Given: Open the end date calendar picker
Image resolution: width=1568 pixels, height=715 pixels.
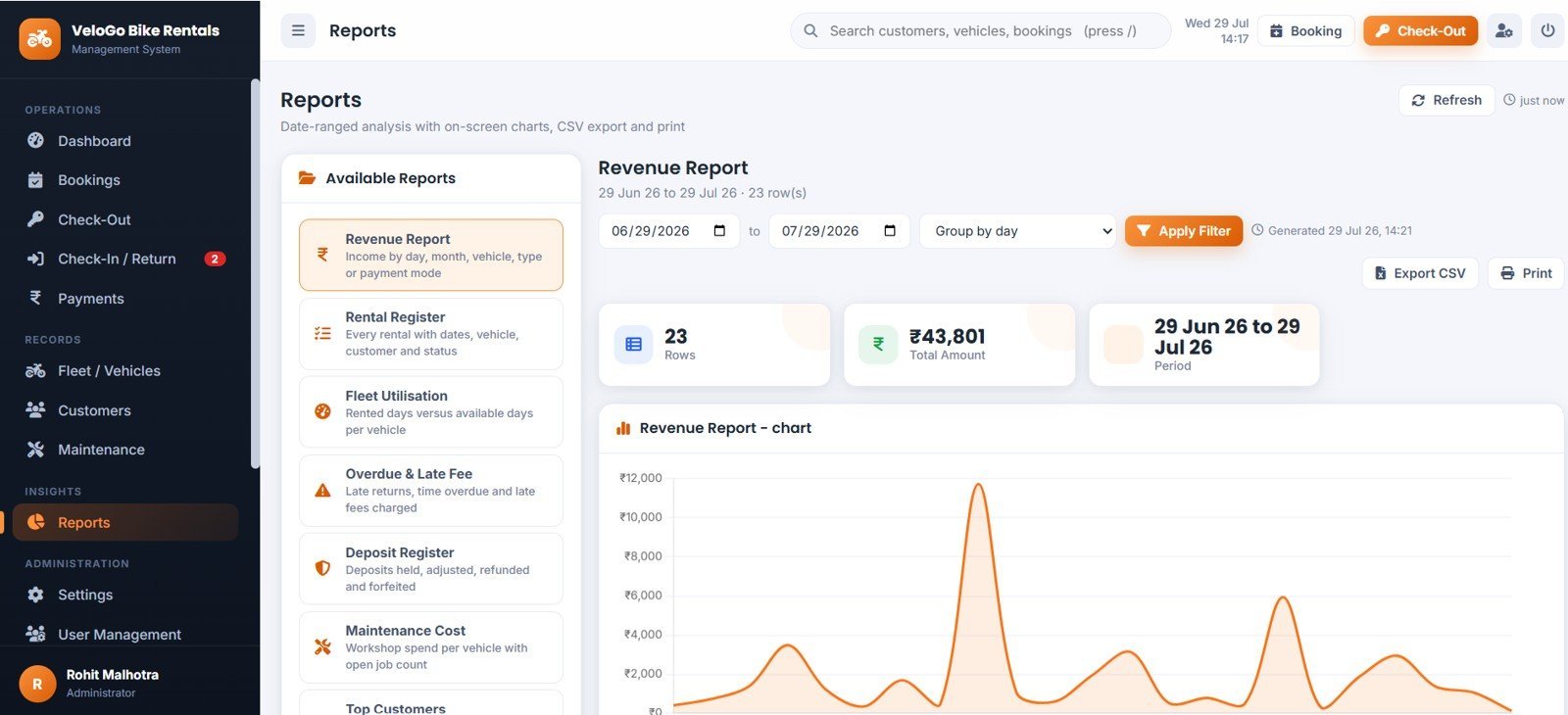Looking at the screenshot, I should 890,231.
